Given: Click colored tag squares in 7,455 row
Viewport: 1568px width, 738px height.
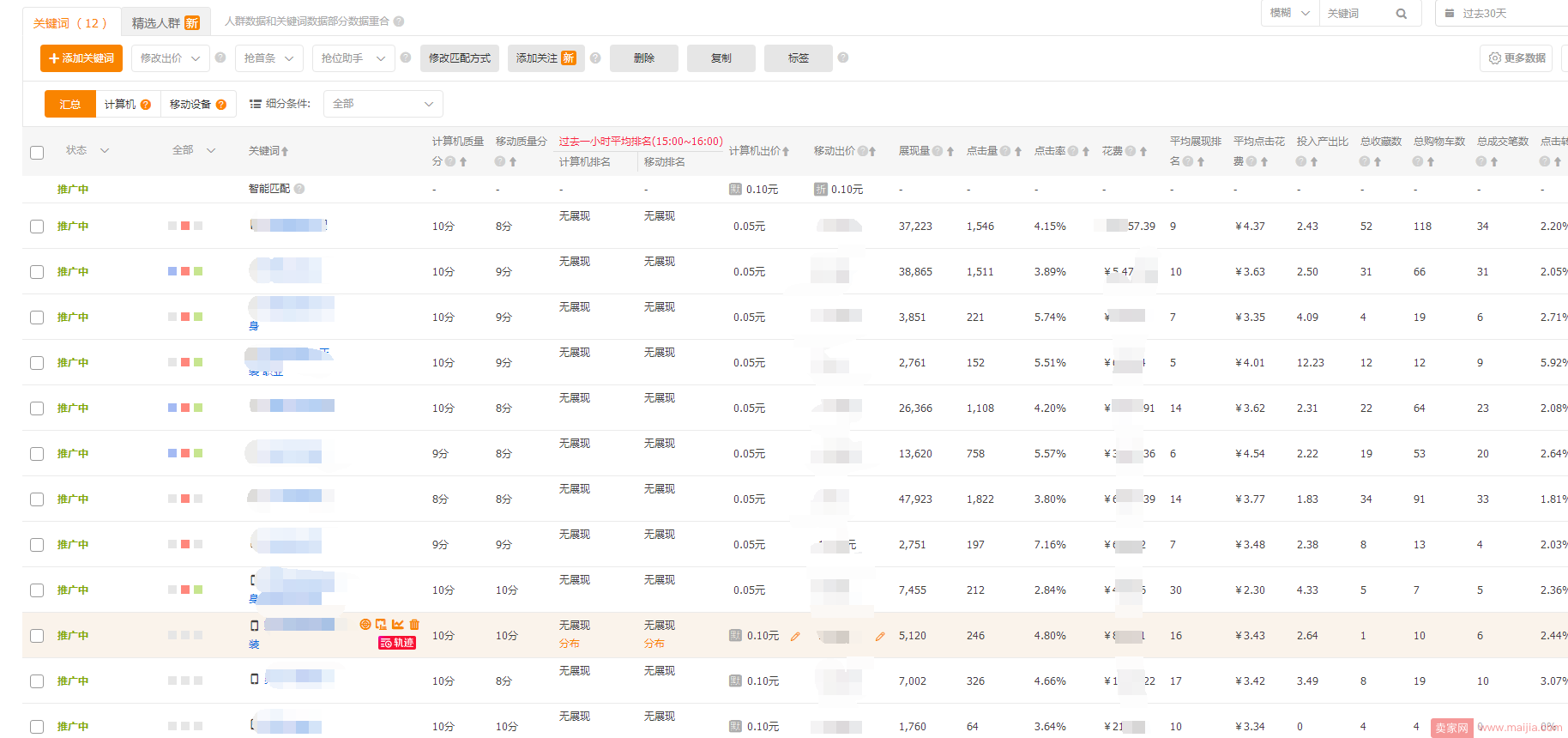Looking at the screenshot, I should (x=185, y=590).
